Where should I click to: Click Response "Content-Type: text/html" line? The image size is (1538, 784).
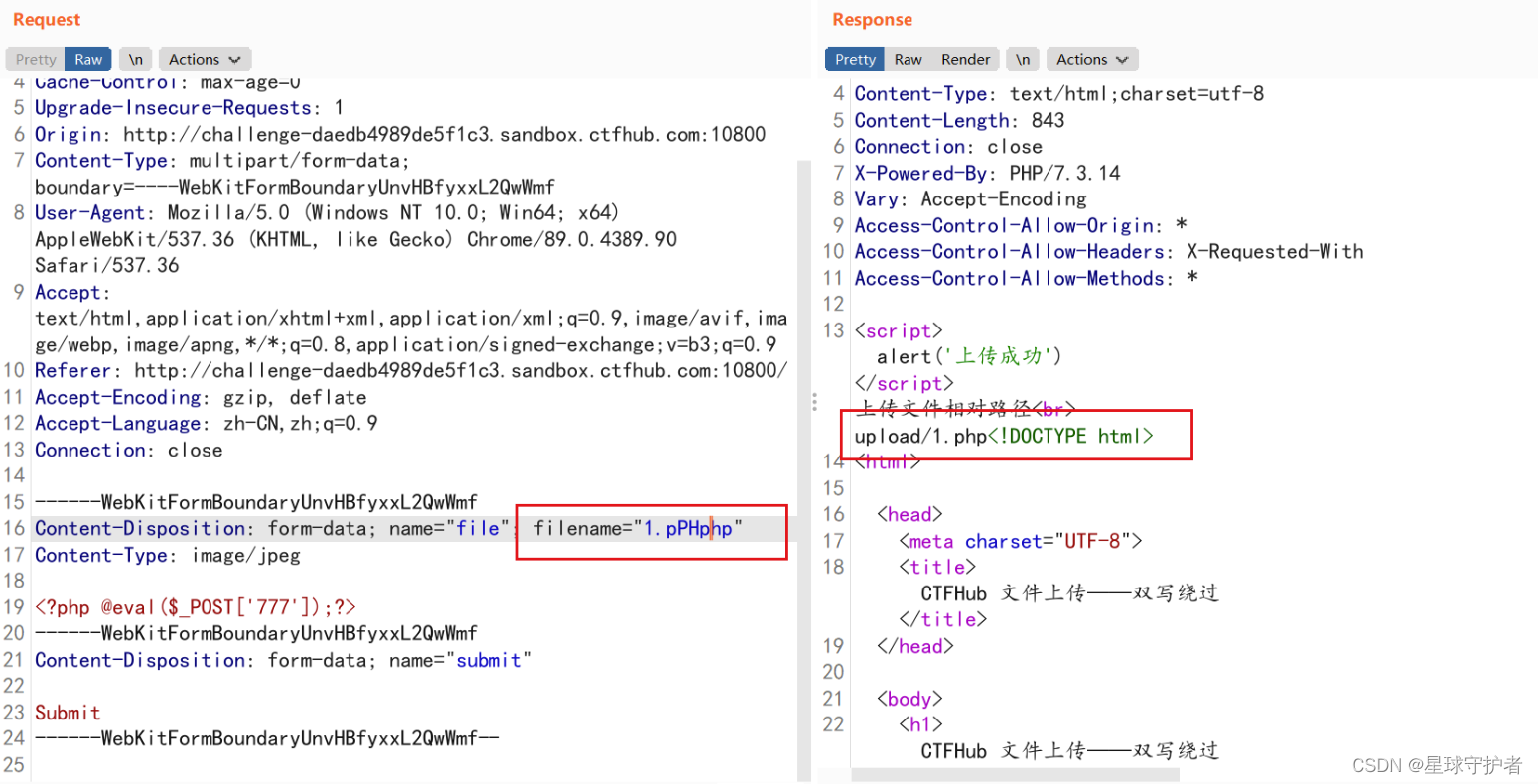pos(1059,94)
